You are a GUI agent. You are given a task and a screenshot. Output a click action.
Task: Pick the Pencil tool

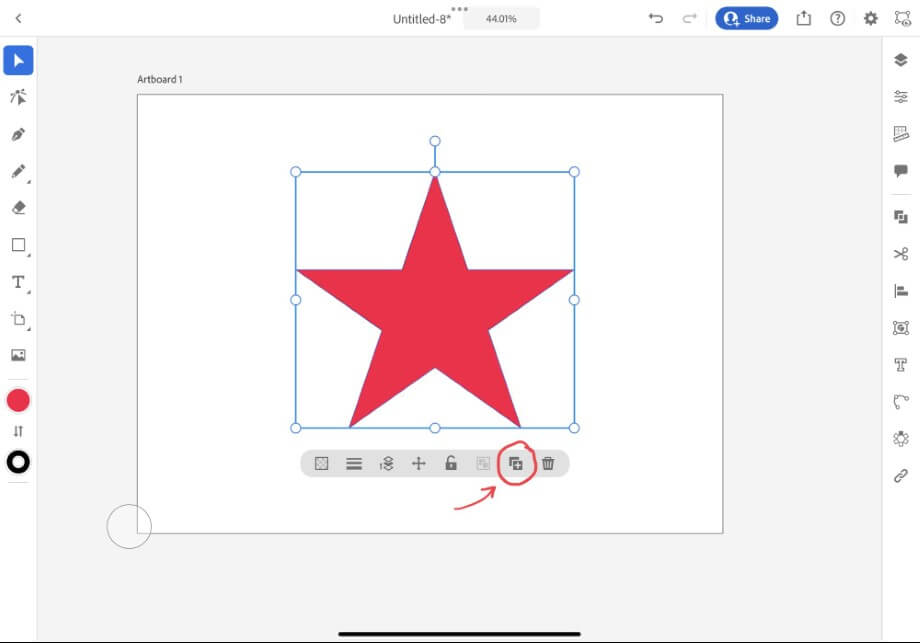[x=18, y=171]
